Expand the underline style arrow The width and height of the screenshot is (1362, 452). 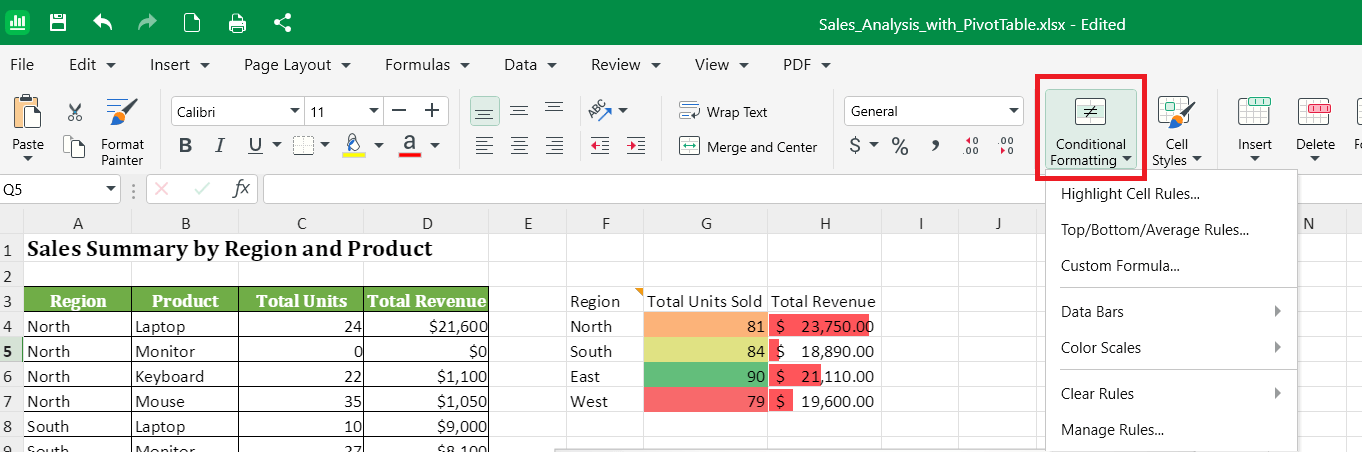point(275,146)
